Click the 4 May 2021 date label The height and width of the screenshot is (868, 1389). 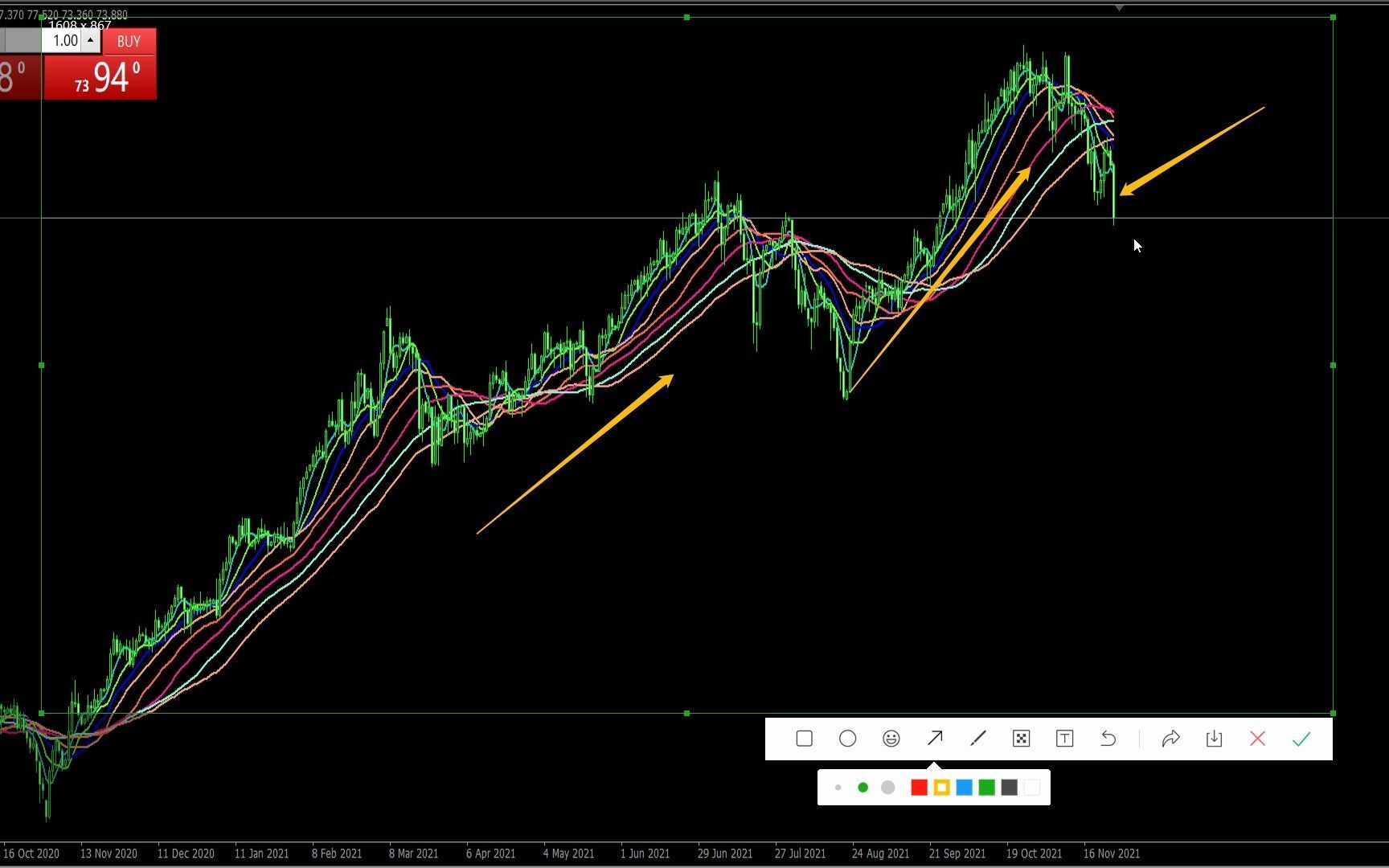point(568,854)
